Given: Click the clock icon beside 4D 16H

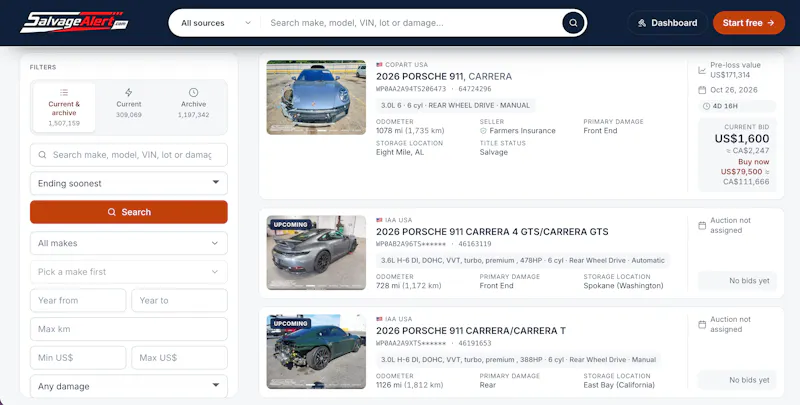Looking at the screenshot, I should 706,106.
